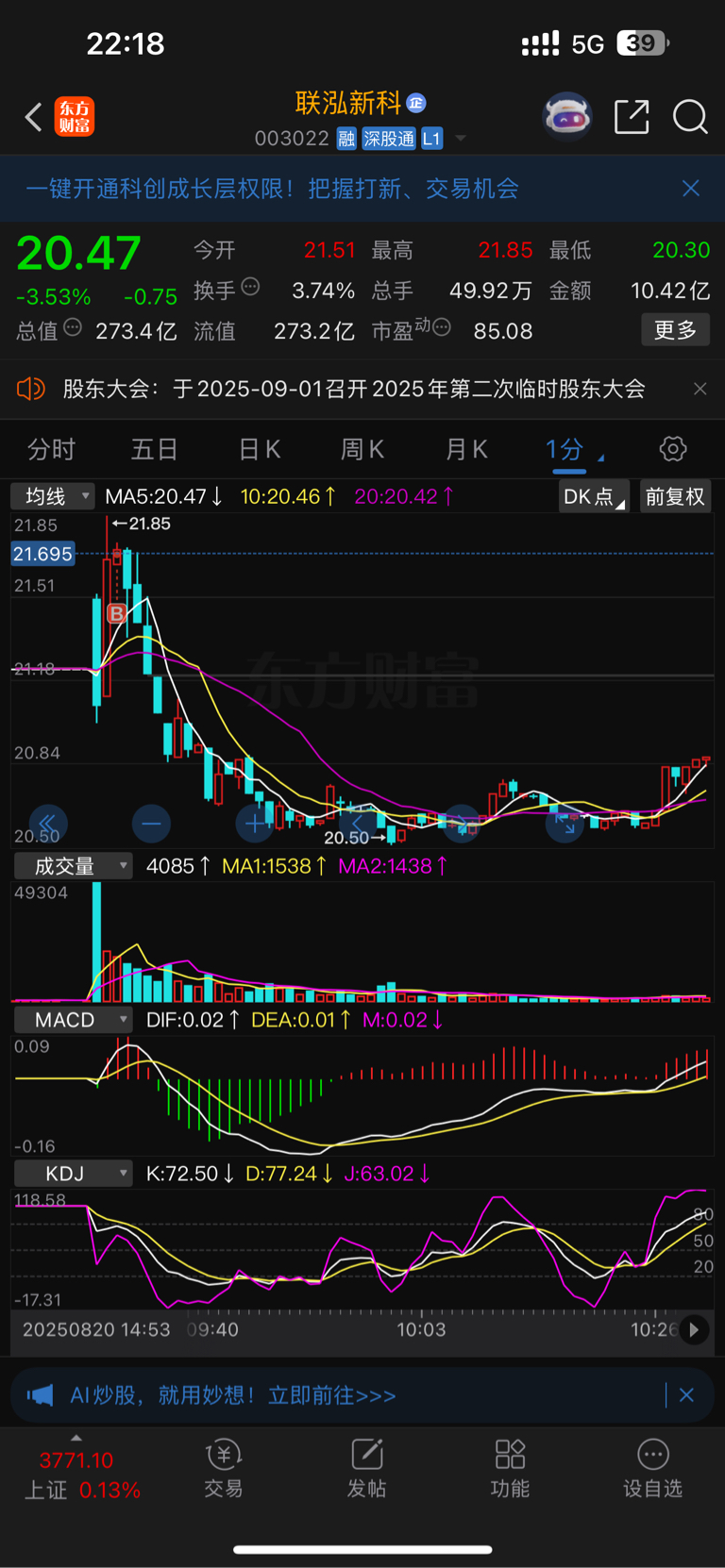The height and width of the screenshot is (1568, 725).
Task: Tap the double-left chart scroll button
Action: pos(47,824)
